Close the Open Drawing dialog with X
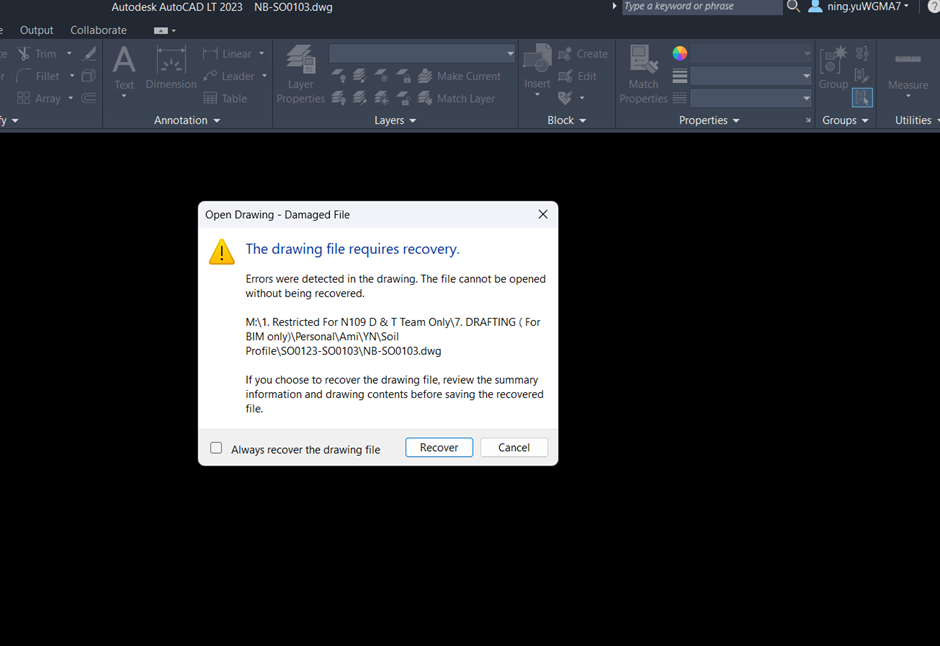Screen dimensions: 940x646 pyautogui.click(x=543, y=215)
